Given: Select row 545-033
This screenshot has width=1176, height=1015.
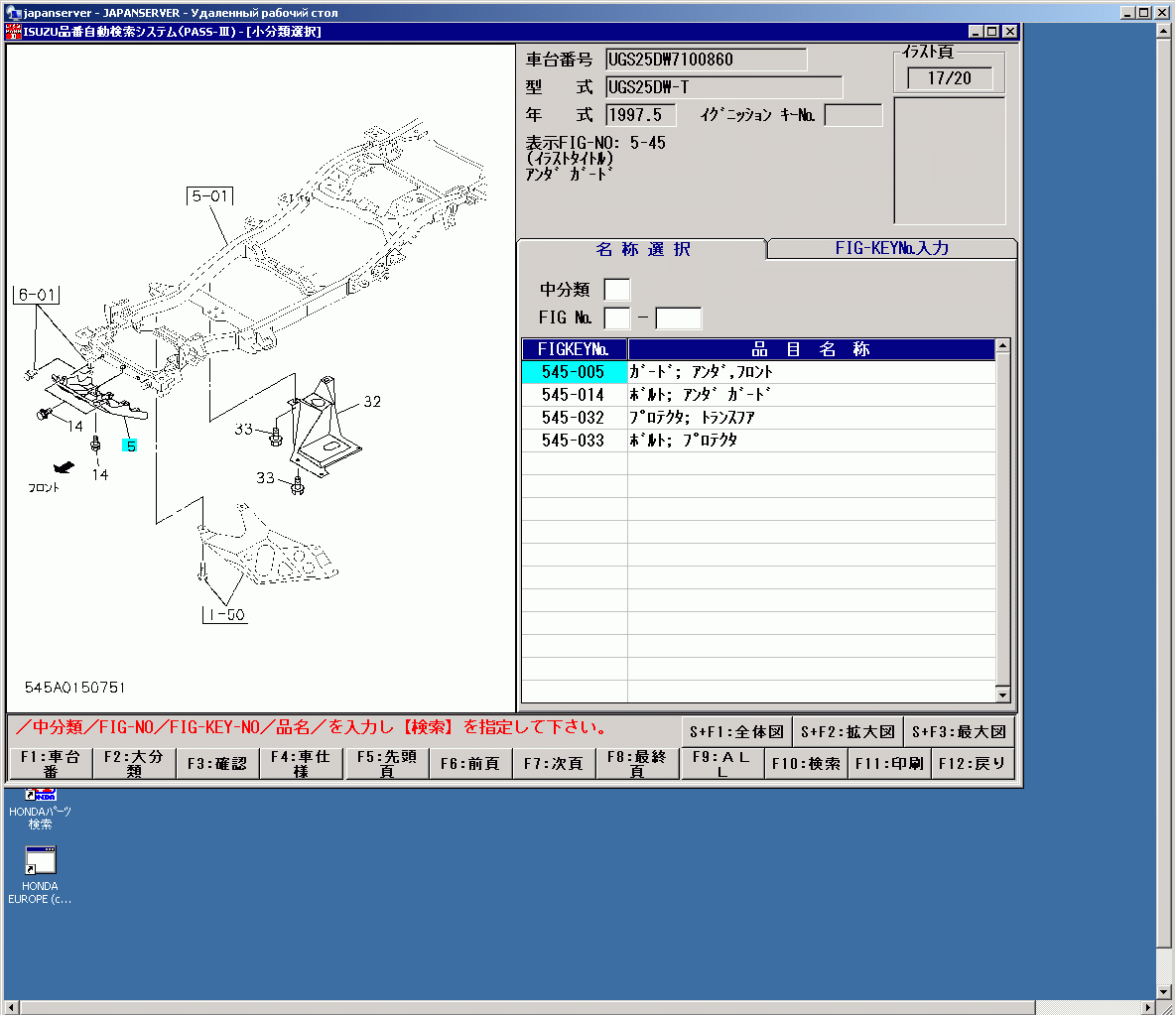Looking at the screenshot, I should click(x=758, y=441).
